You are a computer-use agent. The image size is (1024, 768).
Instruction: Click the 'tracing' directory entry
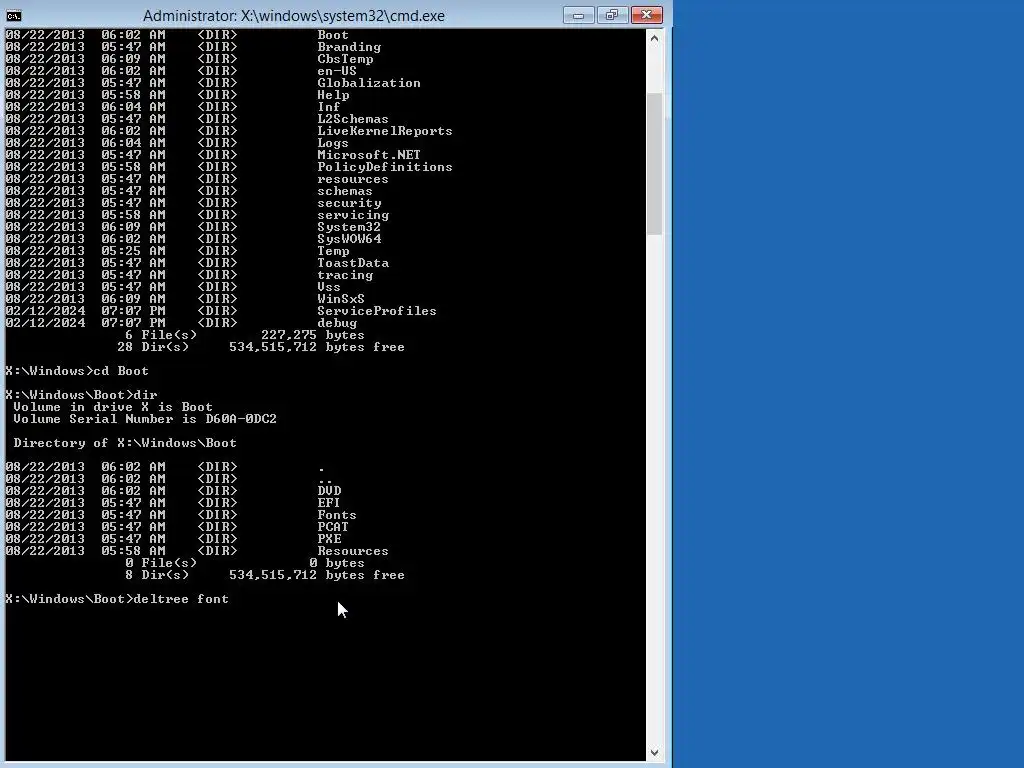point(345,275)
